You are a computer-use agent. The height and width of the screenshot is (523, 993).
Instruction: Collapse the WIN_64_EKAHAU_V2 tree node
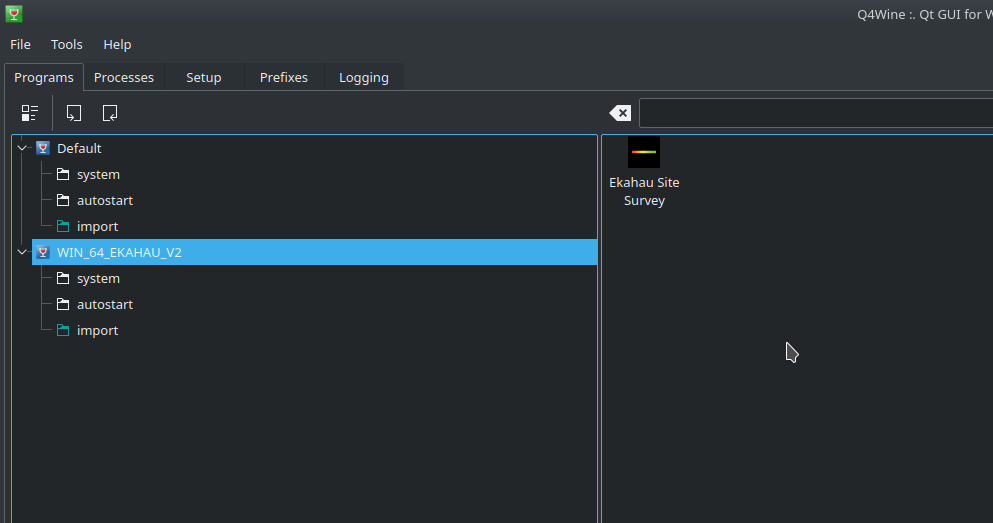pyautogui.click(x=22, y=252)
